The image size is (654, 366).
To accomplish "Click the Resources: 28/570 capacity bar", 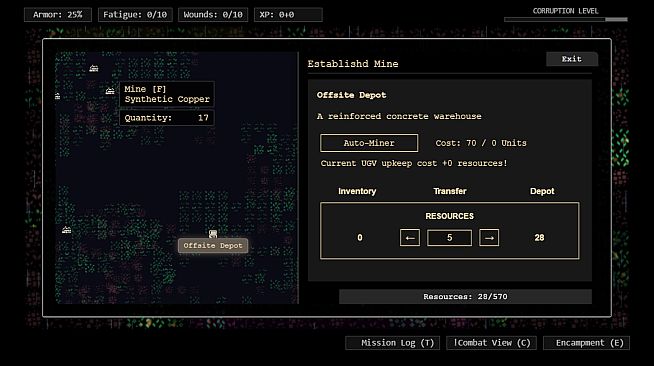I will pos(465,296).
